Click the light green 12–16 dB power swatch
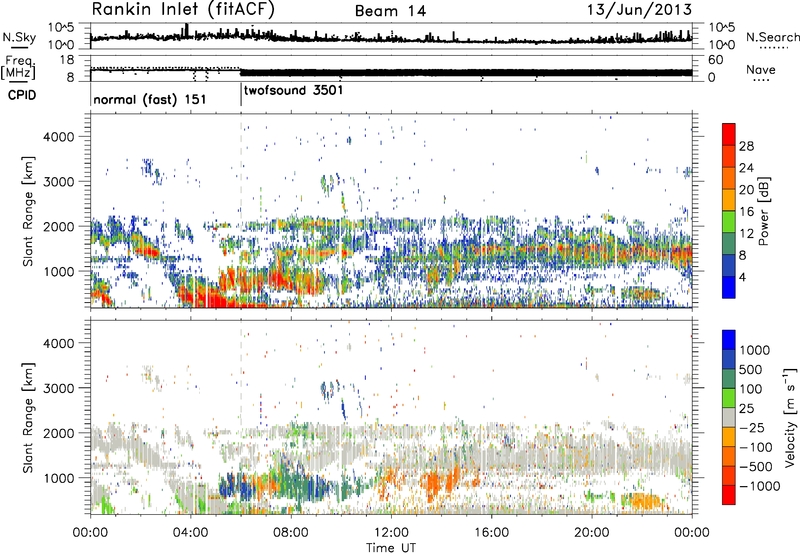This screenshot has height=554, width=800. point(729,222)
